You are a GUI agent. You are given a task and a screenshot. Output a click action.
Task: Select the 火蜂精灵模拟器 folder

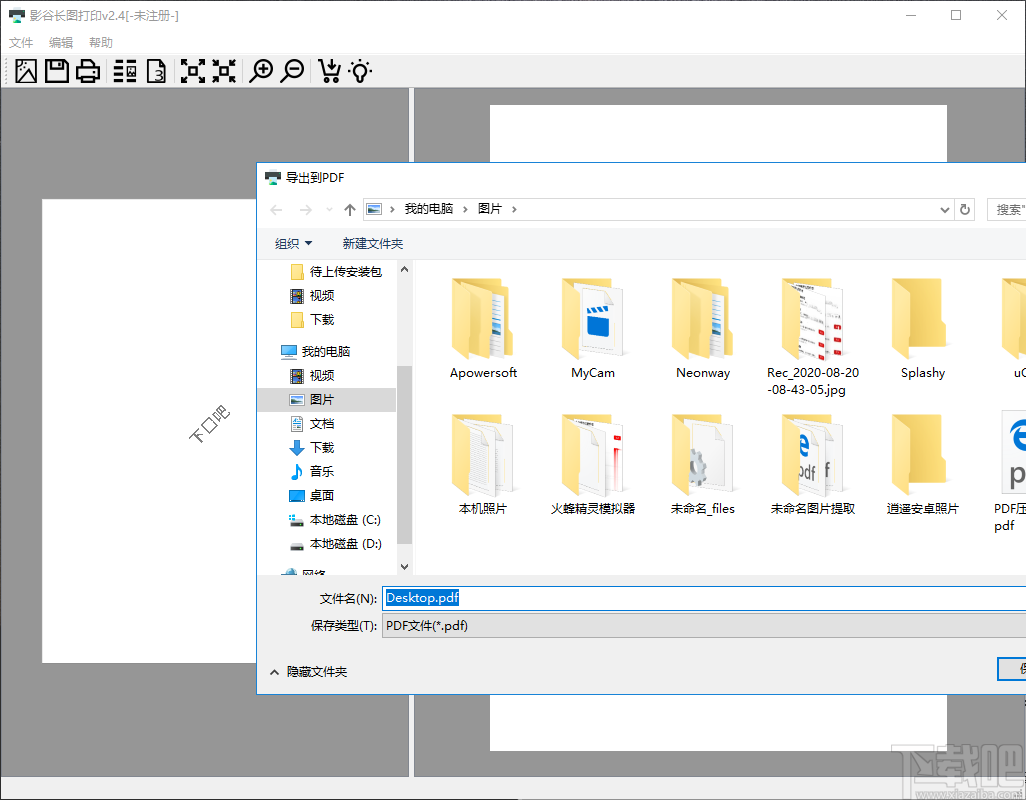pos(593,464)
